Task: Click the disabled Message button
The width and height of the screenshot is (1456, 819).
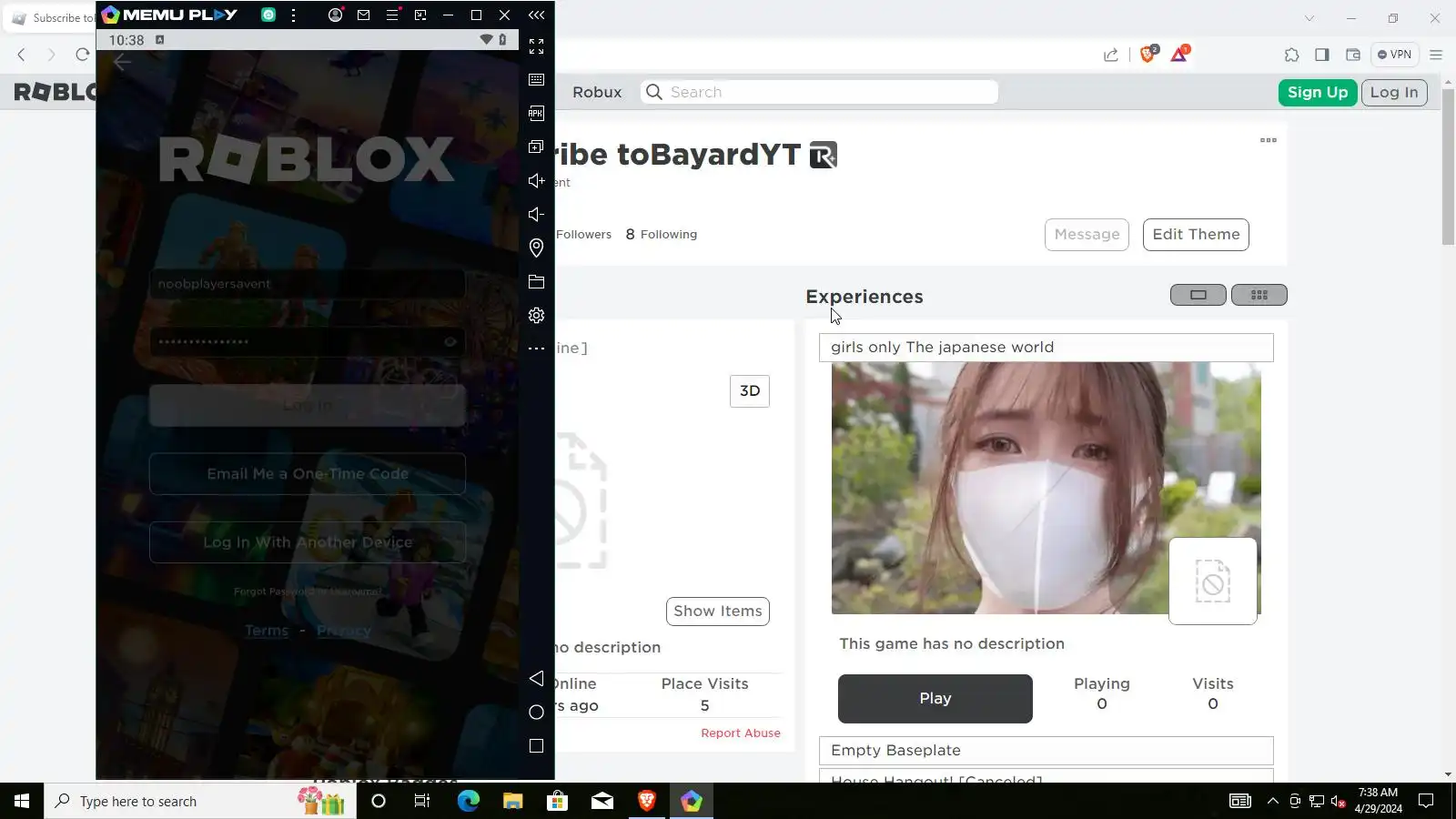Action: pos(1087,235)
